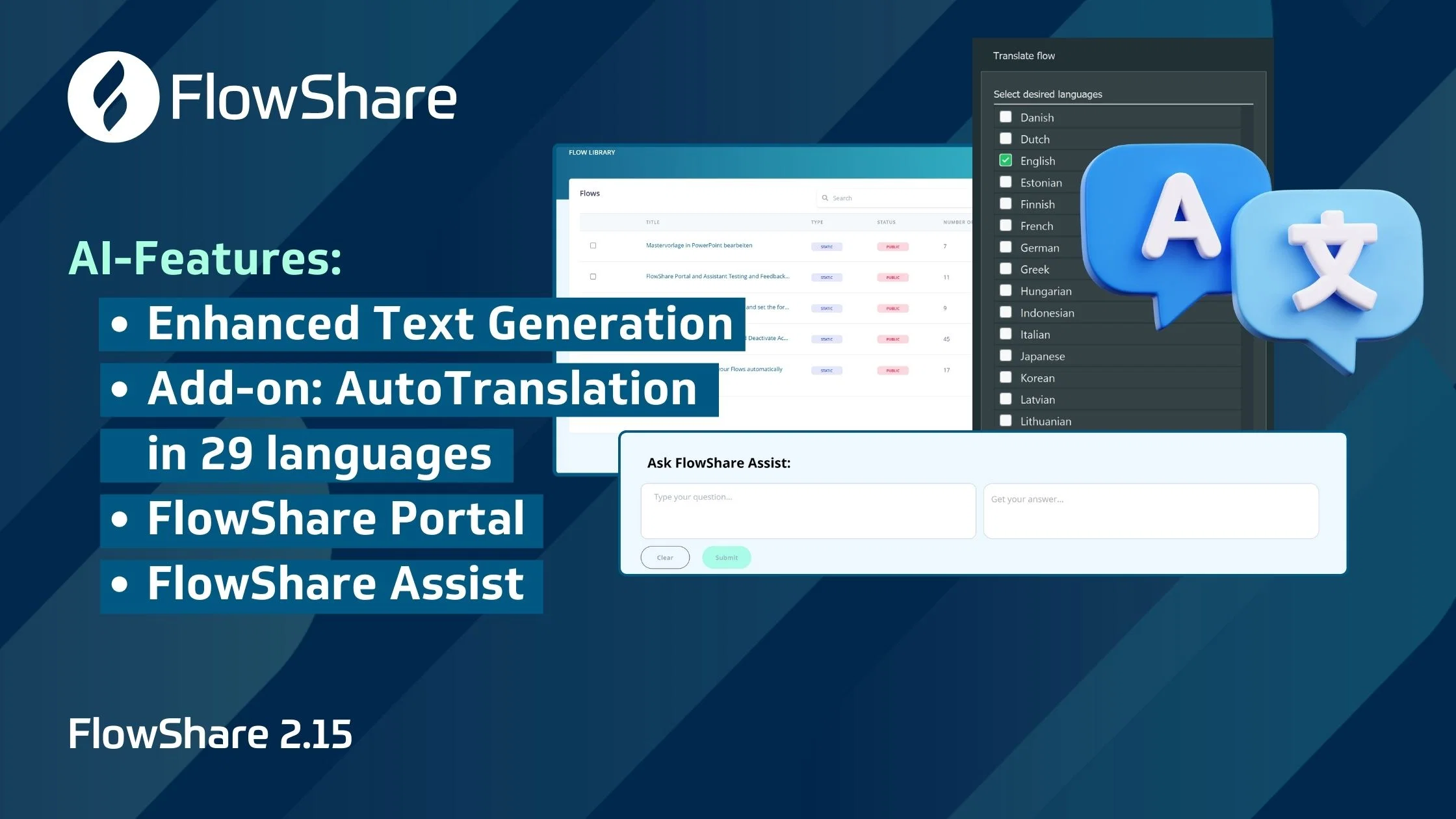Click the PUBLIC badge in the FlowShare Portal testing row
Image resolution: width=1456 pixels, height=819 pixels.
(893, 278)
